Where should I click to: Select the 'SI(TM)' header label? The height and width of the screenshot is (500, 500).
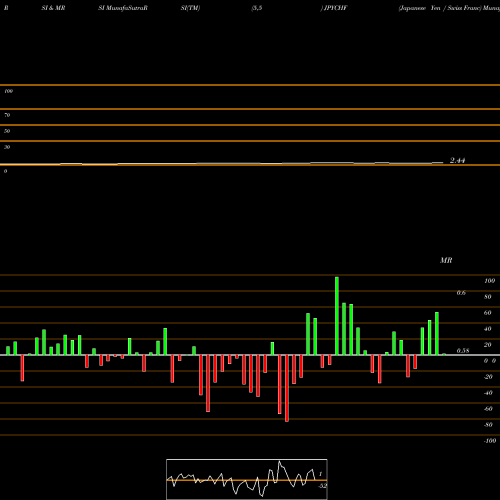click(190, 8)
